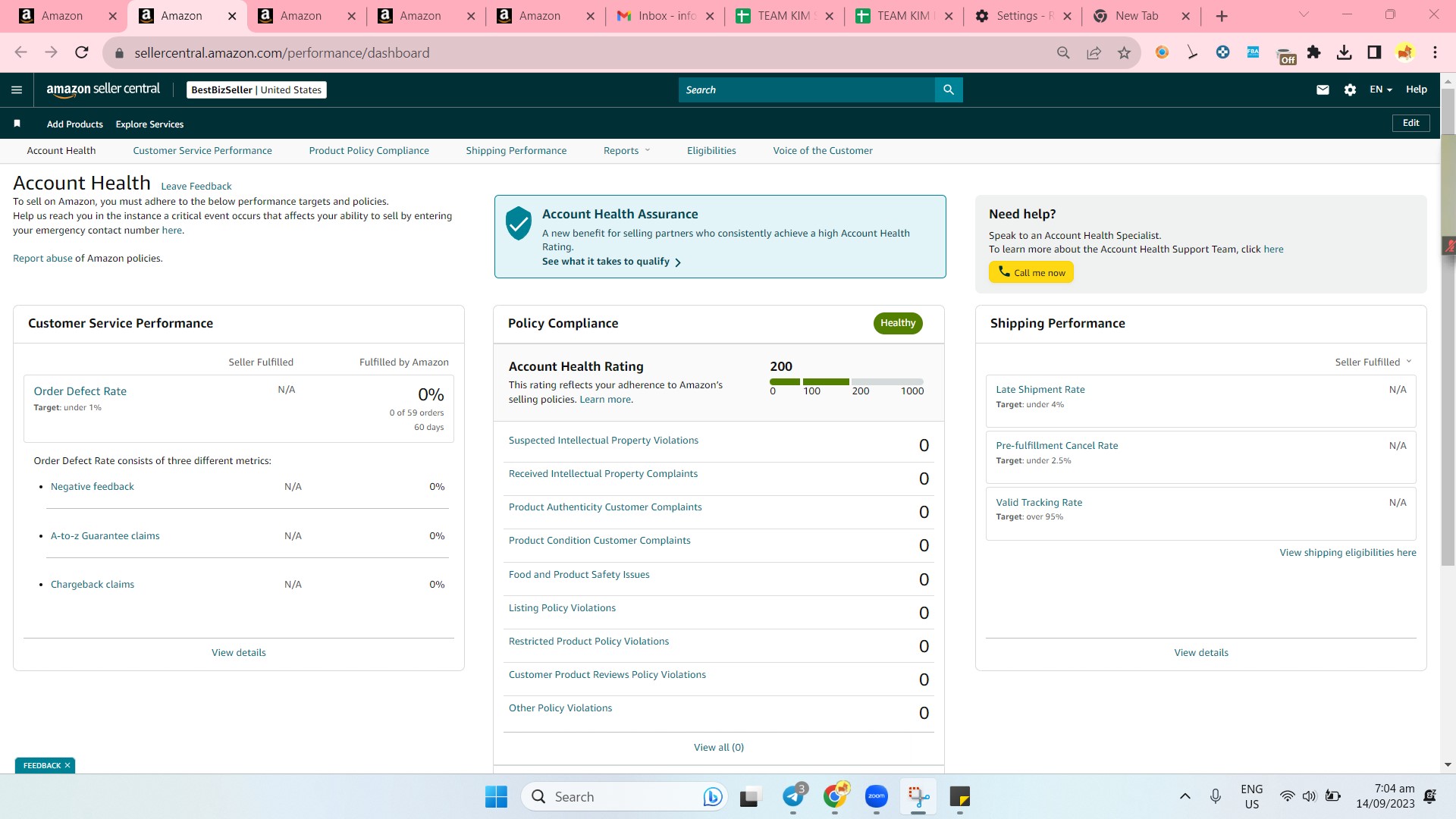Click the Report abuse link
The width and height of the screenshot is (1456, 819).
(x=42, y=258)
